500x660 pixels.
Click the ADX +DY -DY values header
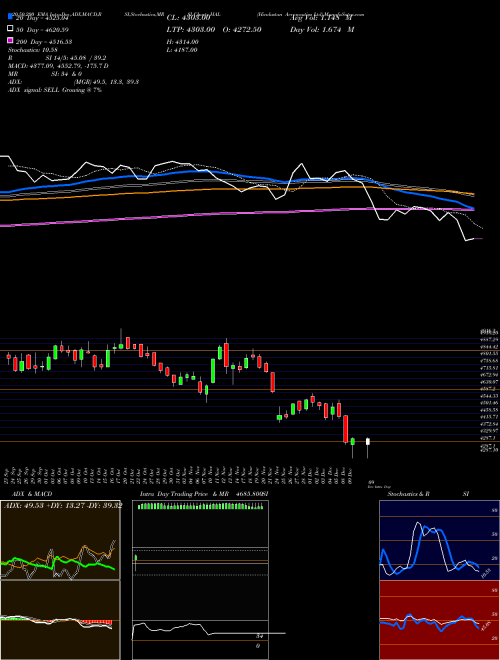(x=63, y=505)
